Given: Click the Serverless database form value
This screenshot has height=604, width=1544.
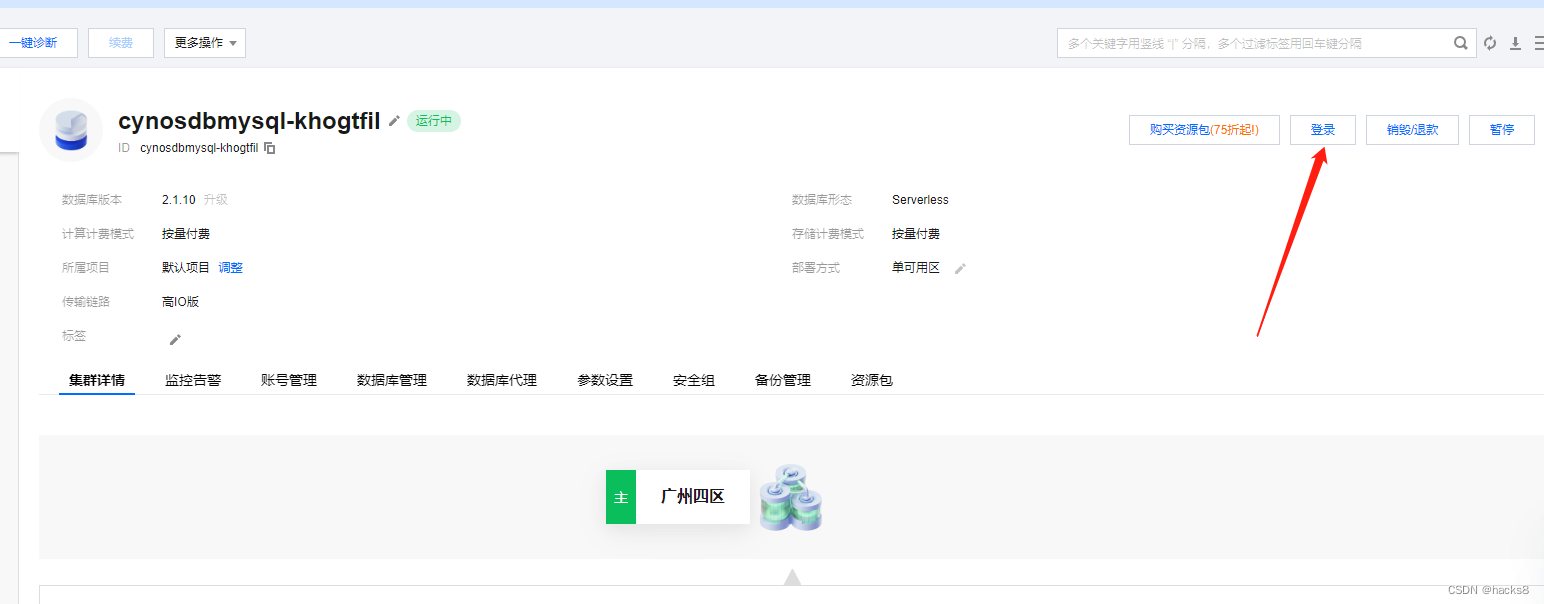Looking at the screenshot, I should pyautogui.click(x=920, y=200).
